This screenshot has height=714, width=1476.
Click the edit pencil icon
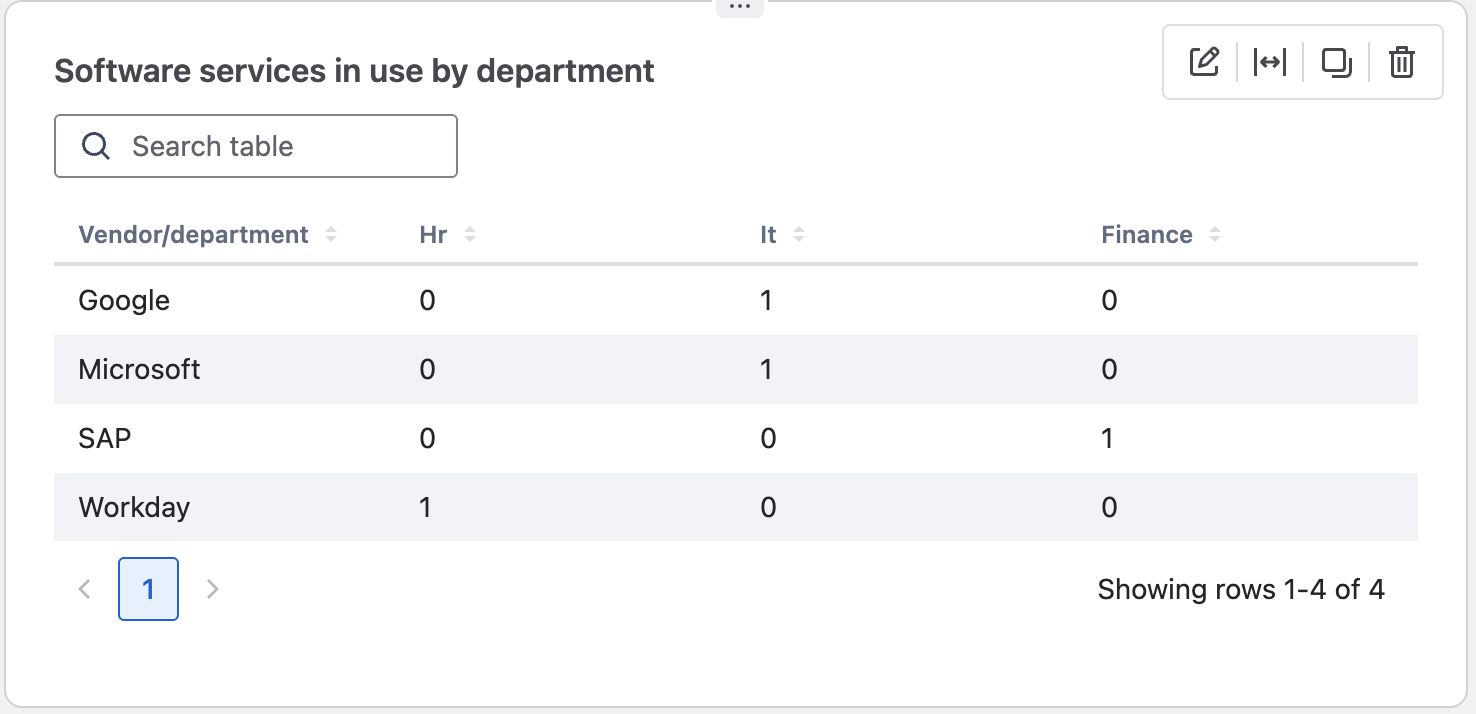(x=1205, y=62)
